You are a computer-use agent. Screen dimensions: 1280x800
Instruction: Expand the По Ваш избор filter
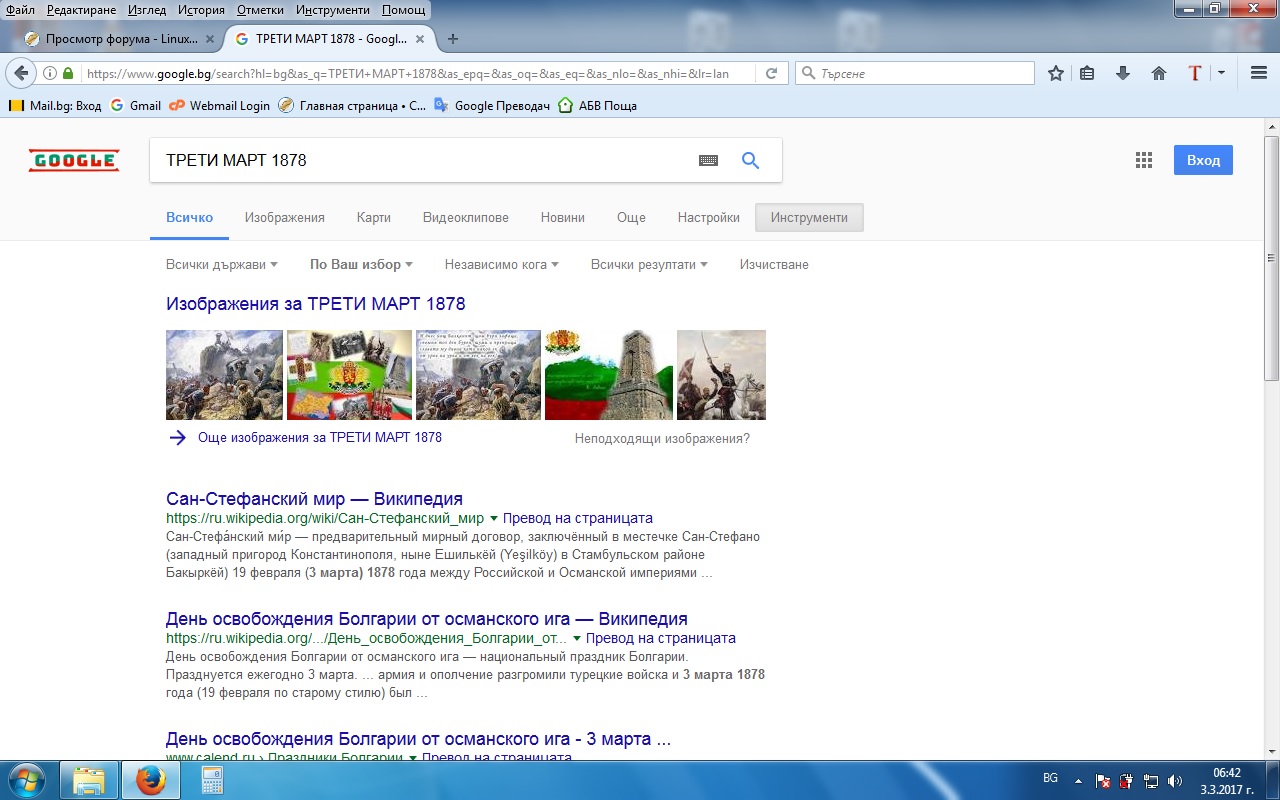coord(362,264)
